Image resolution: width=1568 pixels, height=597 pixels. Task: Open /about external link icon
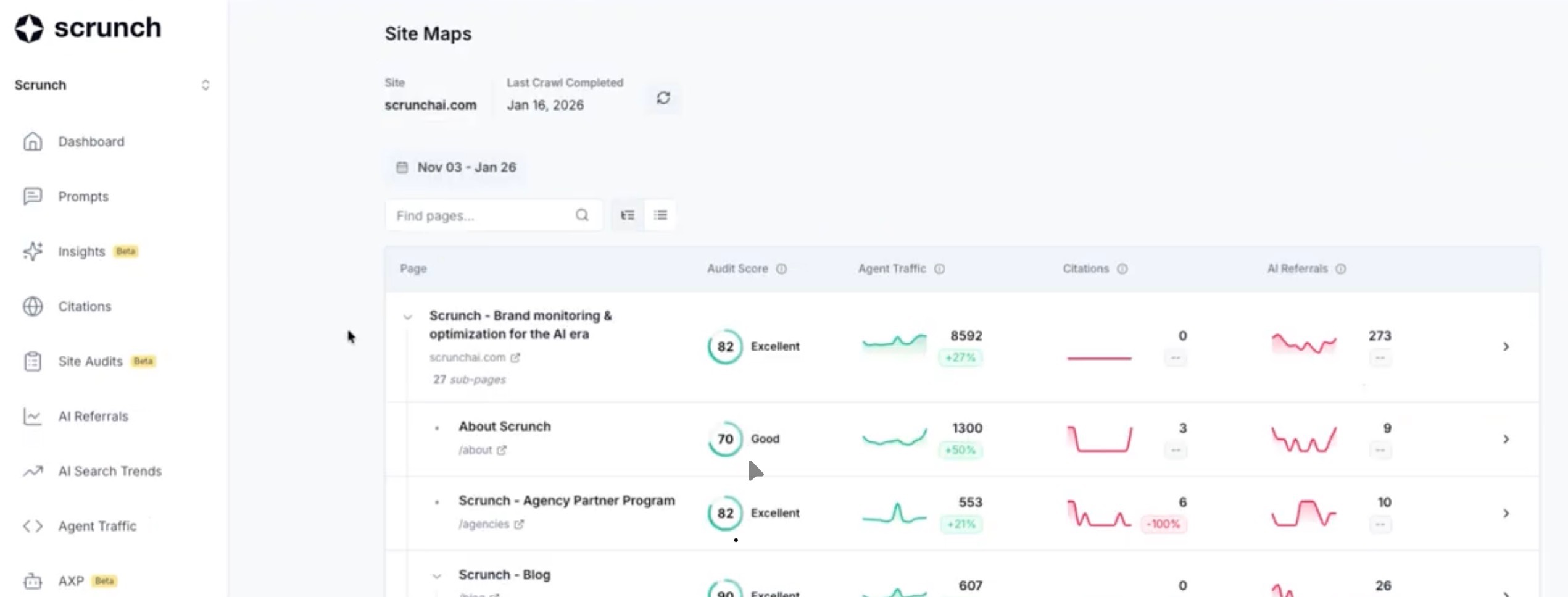tap(502, 451)
